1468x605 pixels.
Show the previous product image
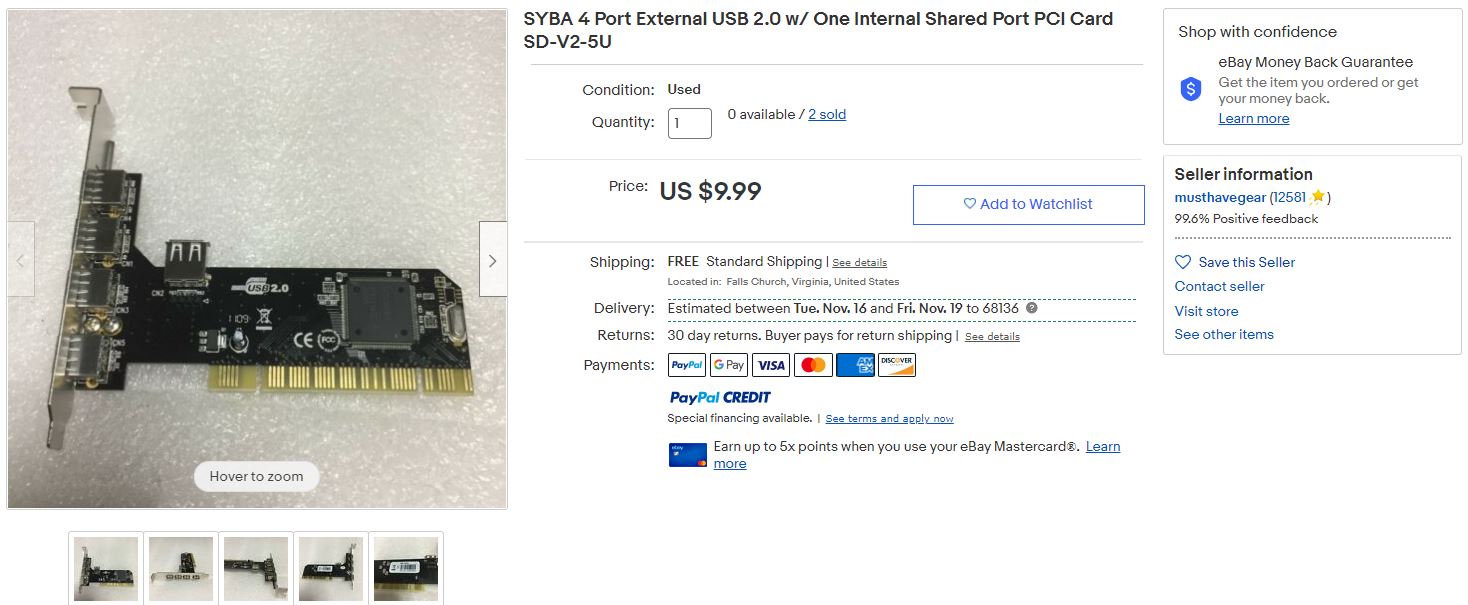tap(21, 260)
